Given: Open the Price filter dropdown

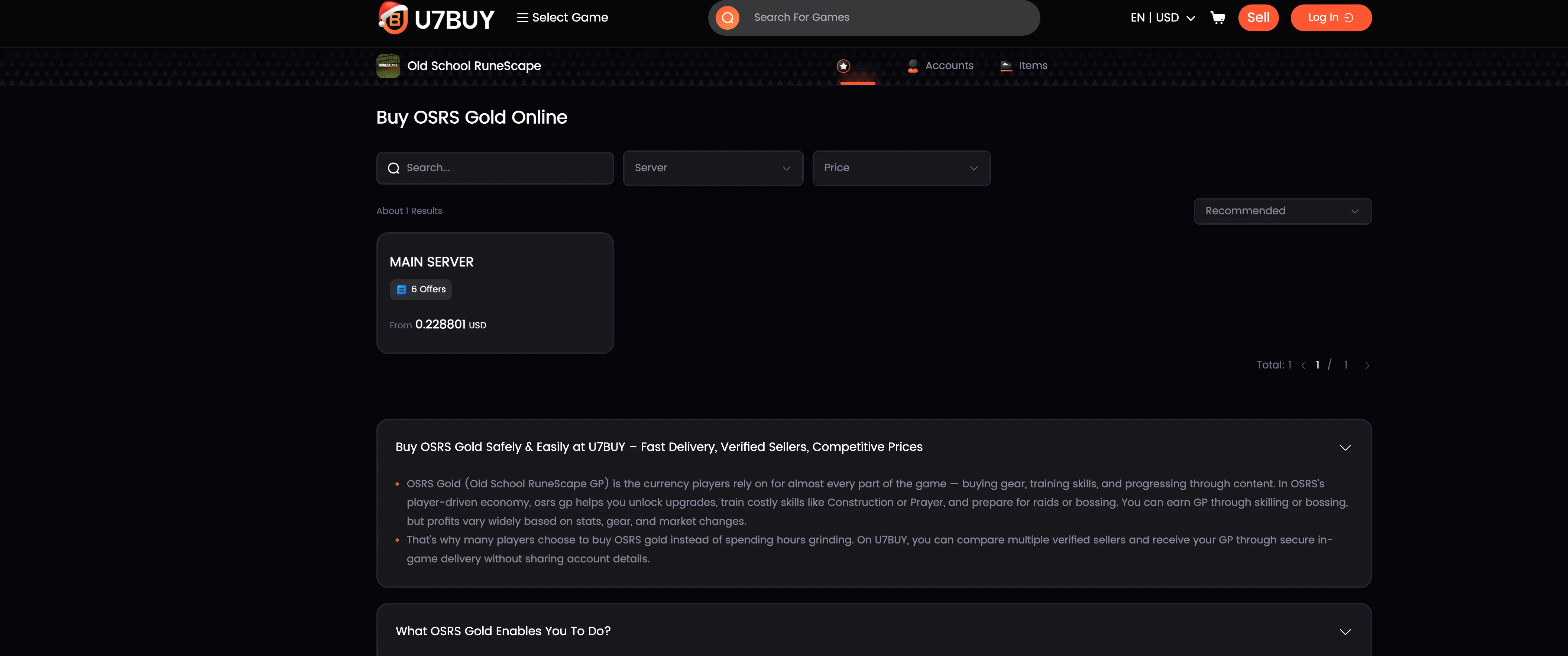Looking at the screenshot, I should 901,168.
